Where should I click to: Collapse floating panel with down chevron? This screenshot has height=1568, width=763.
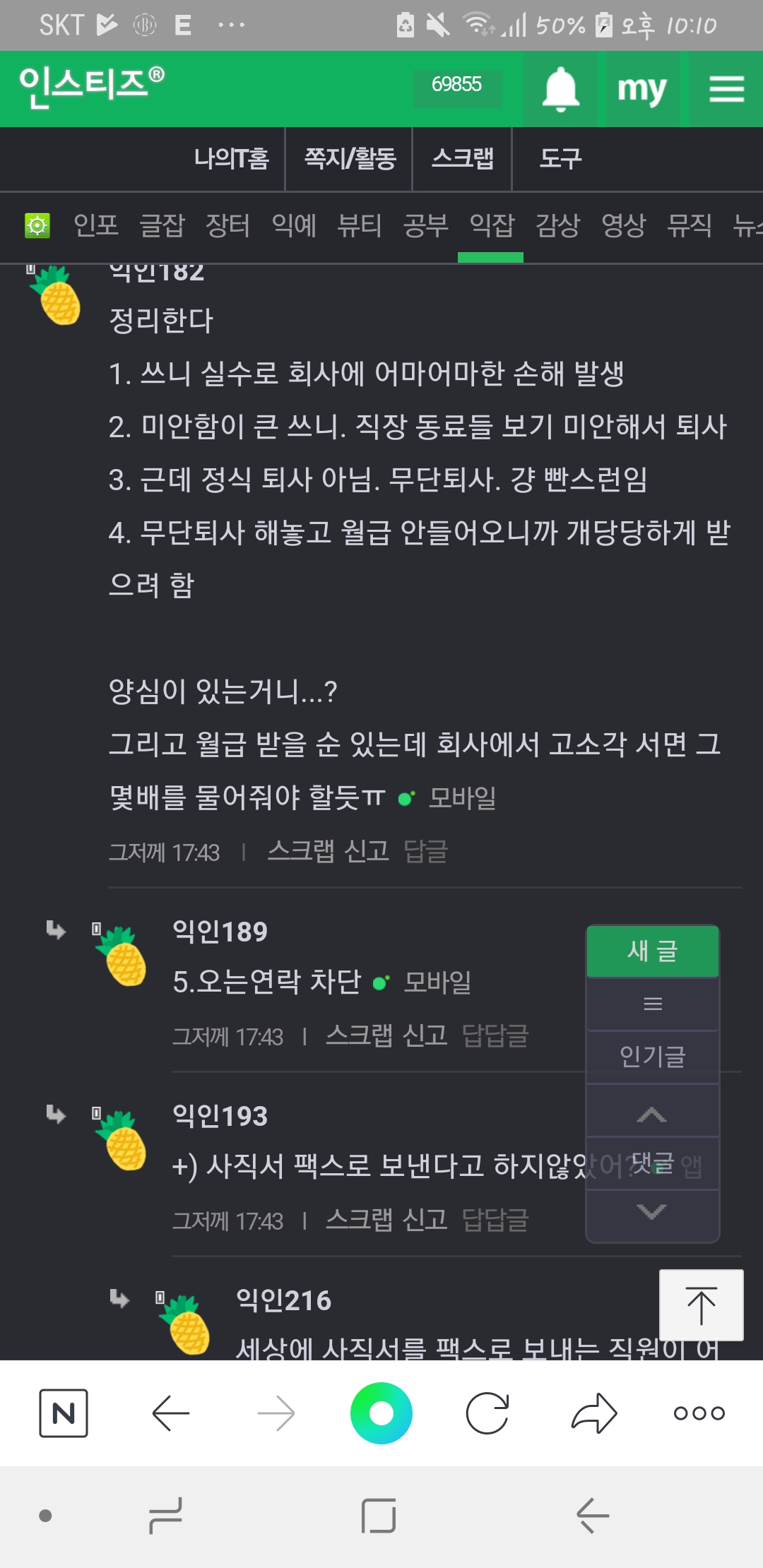(x=652, y=1212)
